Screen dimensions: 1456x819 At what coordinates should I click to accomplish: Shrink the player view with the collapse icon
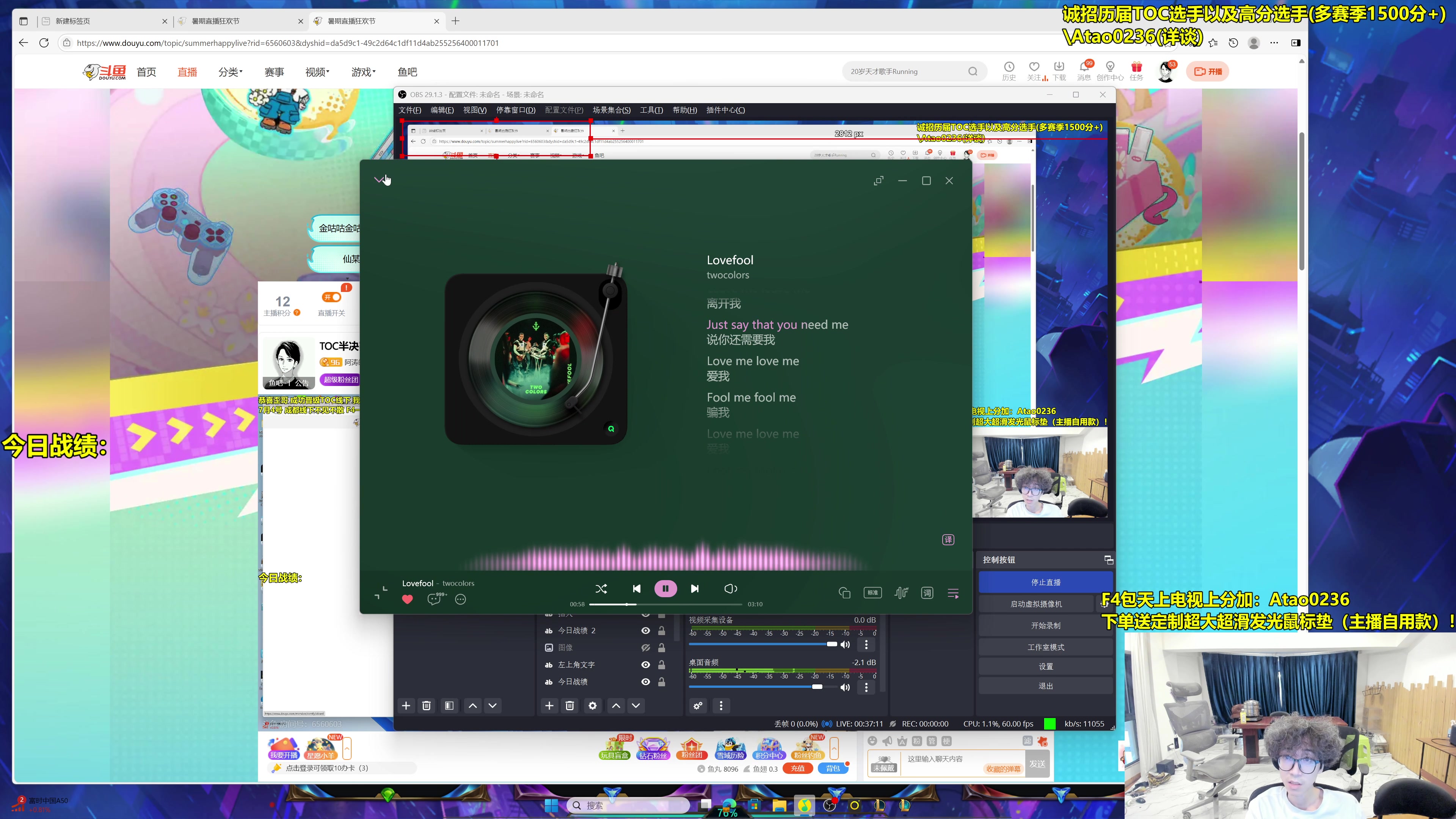coord(381,592)
